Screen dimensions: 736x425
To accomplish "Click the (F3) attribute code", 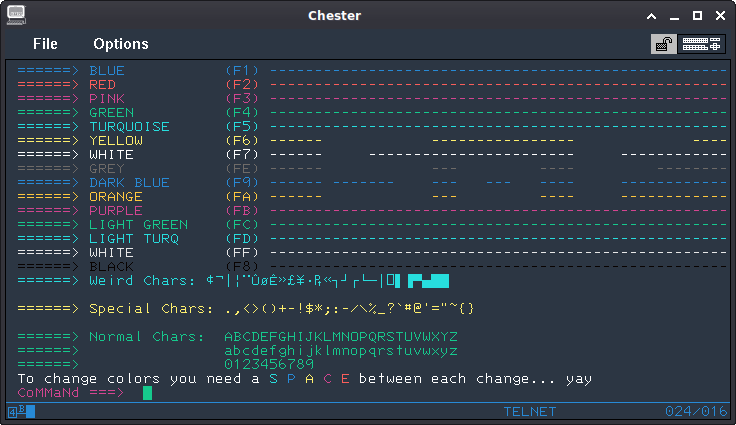I will pos(242,99).
